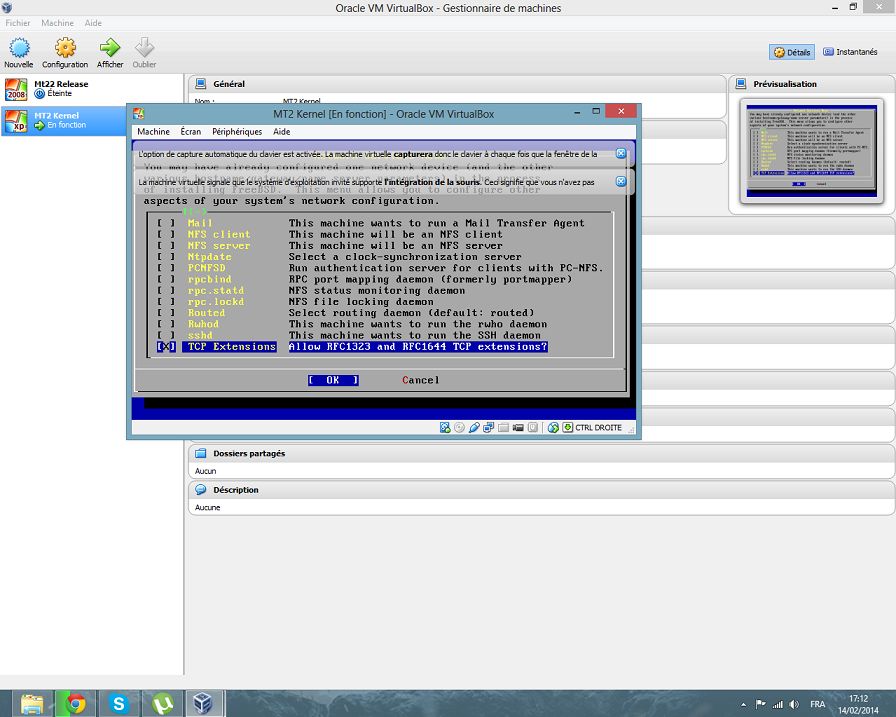Toggle the NFS client checkbox
The image size is (896, 717).
click(x=166, y=235)
